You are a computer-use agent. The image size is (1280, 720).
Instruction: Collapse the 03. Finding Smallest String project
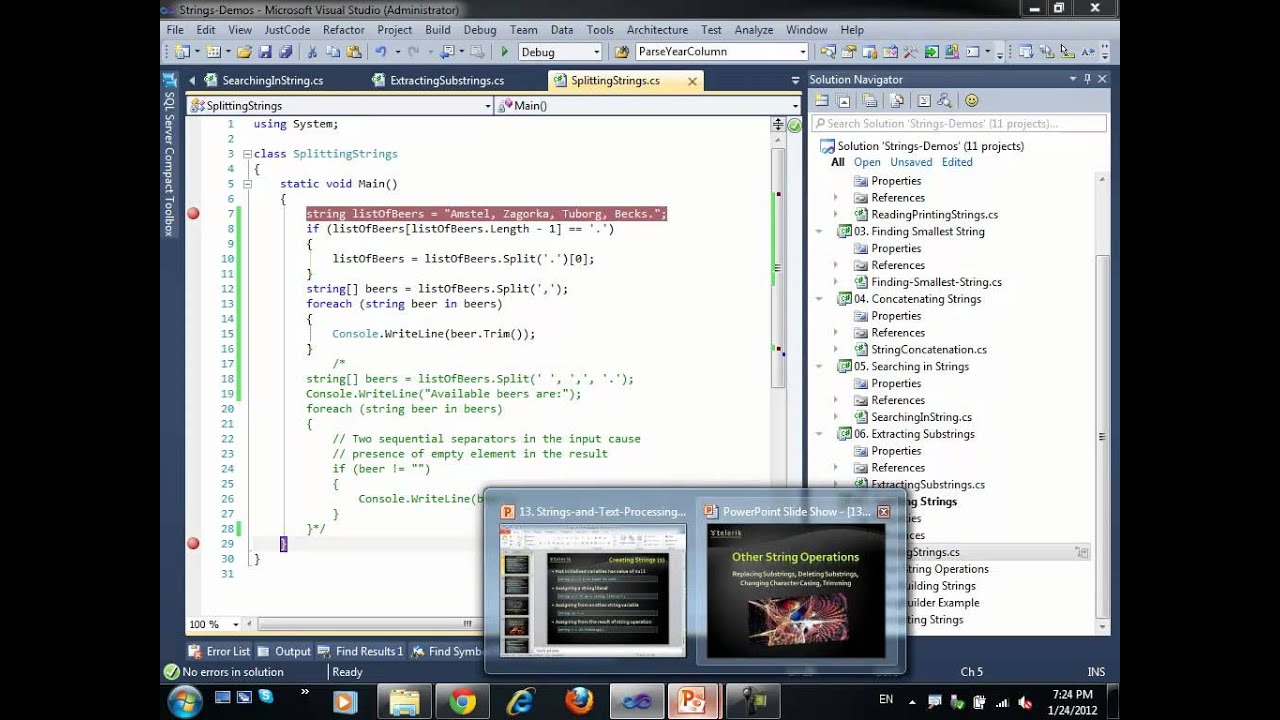[x=819, y=231]
